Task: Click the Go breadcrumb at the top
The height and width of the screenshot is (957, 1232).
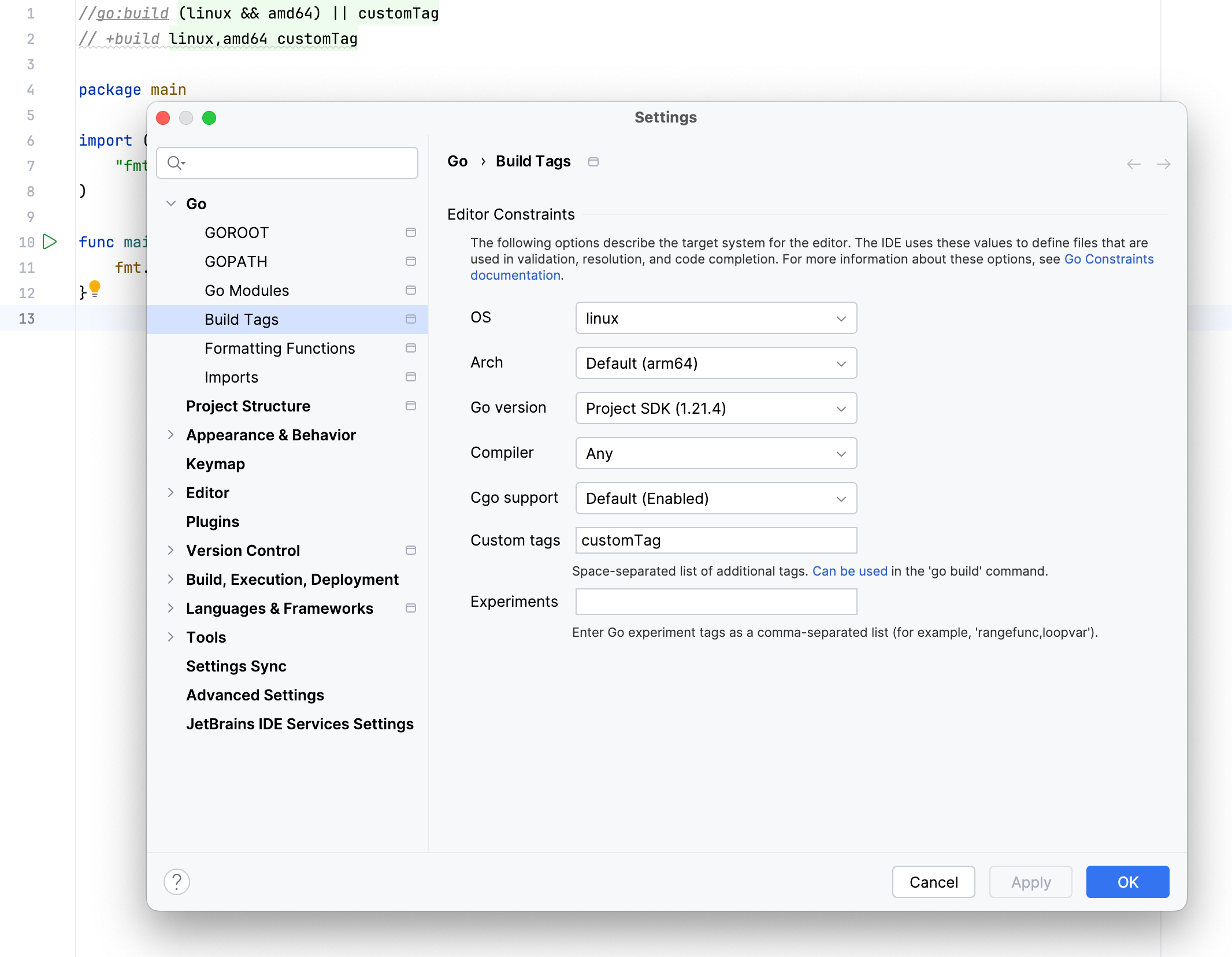Action: (457, 161)
